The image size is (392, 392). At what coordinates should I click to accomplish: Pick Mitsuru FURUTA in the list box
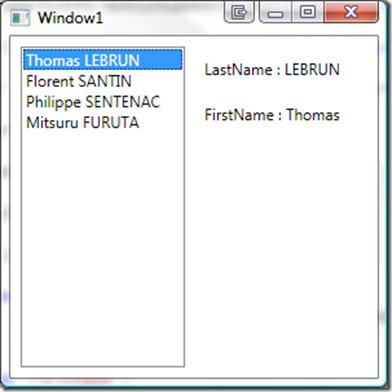103,122
